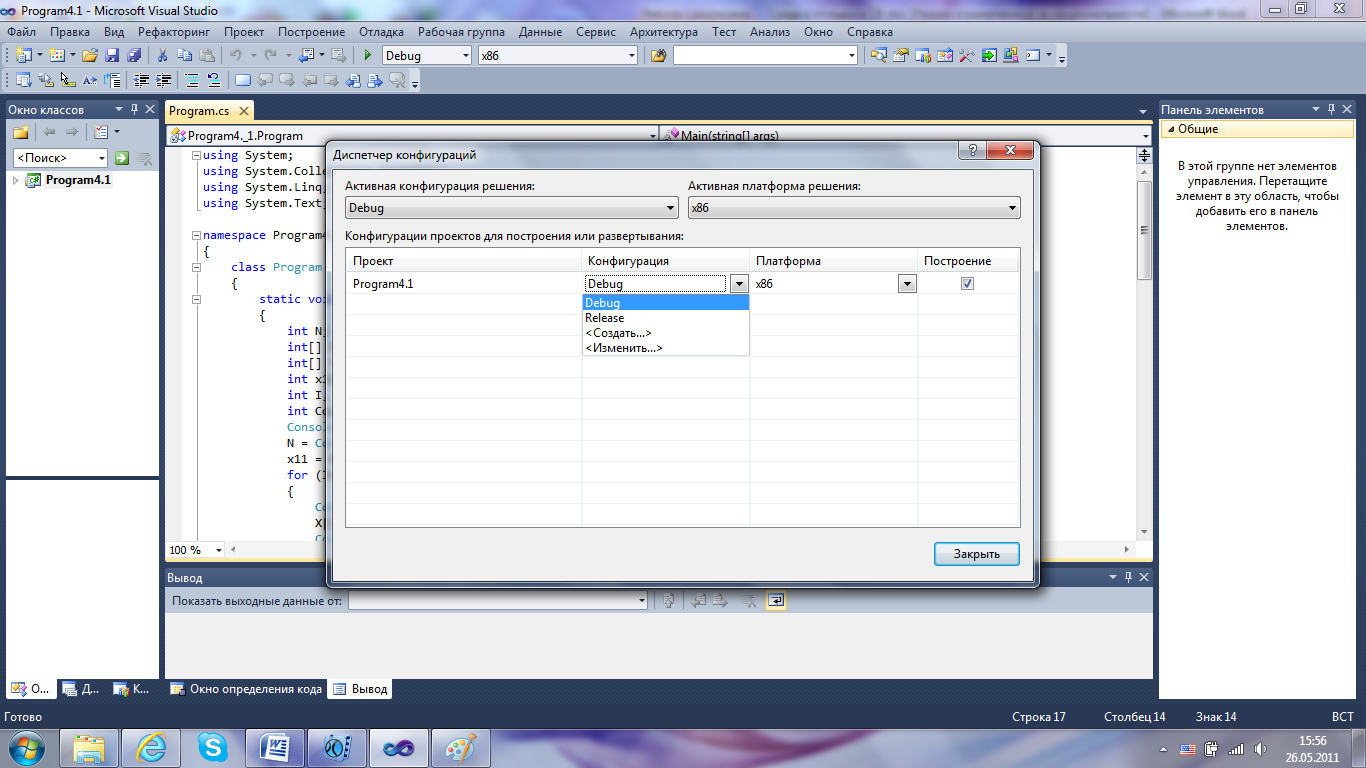Click the Проект column header

click(465, 261)
